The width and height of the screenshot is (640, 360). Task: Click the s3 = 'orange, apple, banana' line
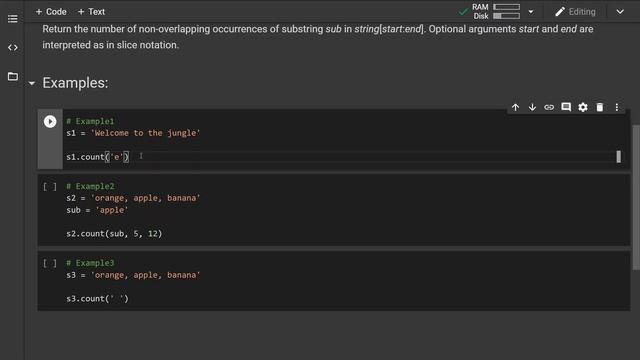tap(133, 275)
